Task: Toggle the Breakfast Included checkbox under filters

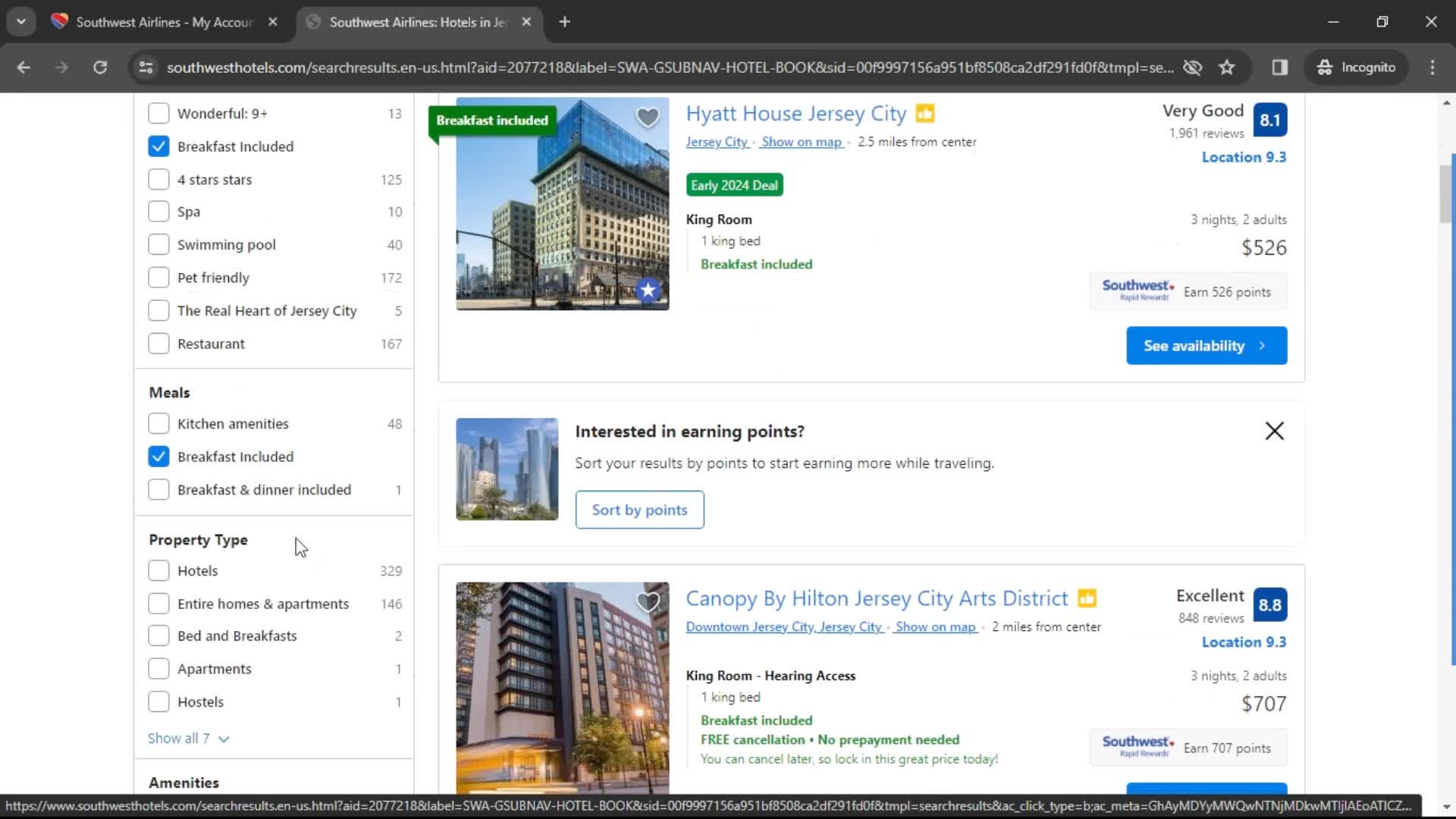Action: pyautogui.click(x=158, y=146)
